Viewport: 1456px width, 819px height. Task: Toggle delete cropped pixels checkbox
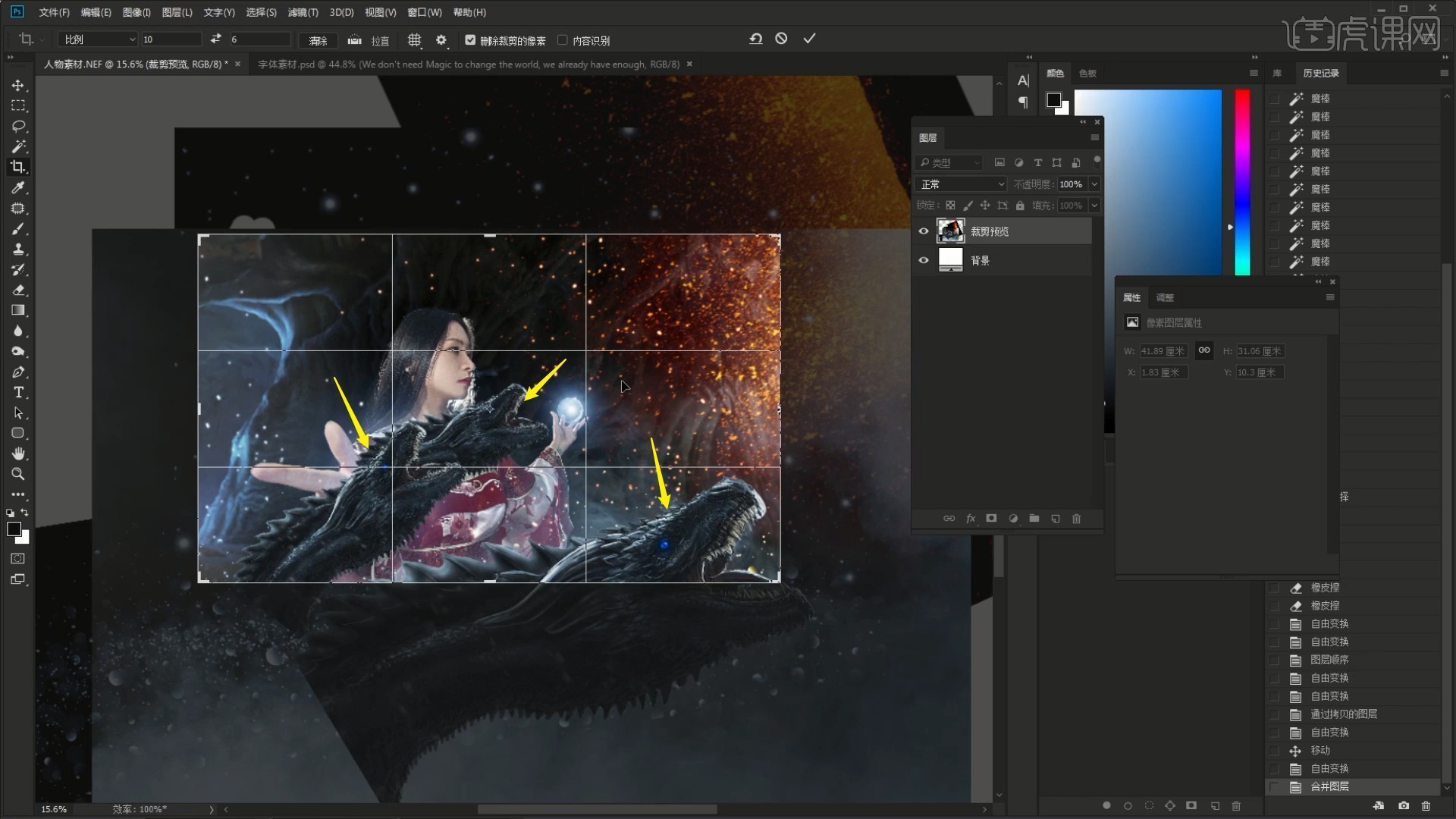tap(470, 40)
